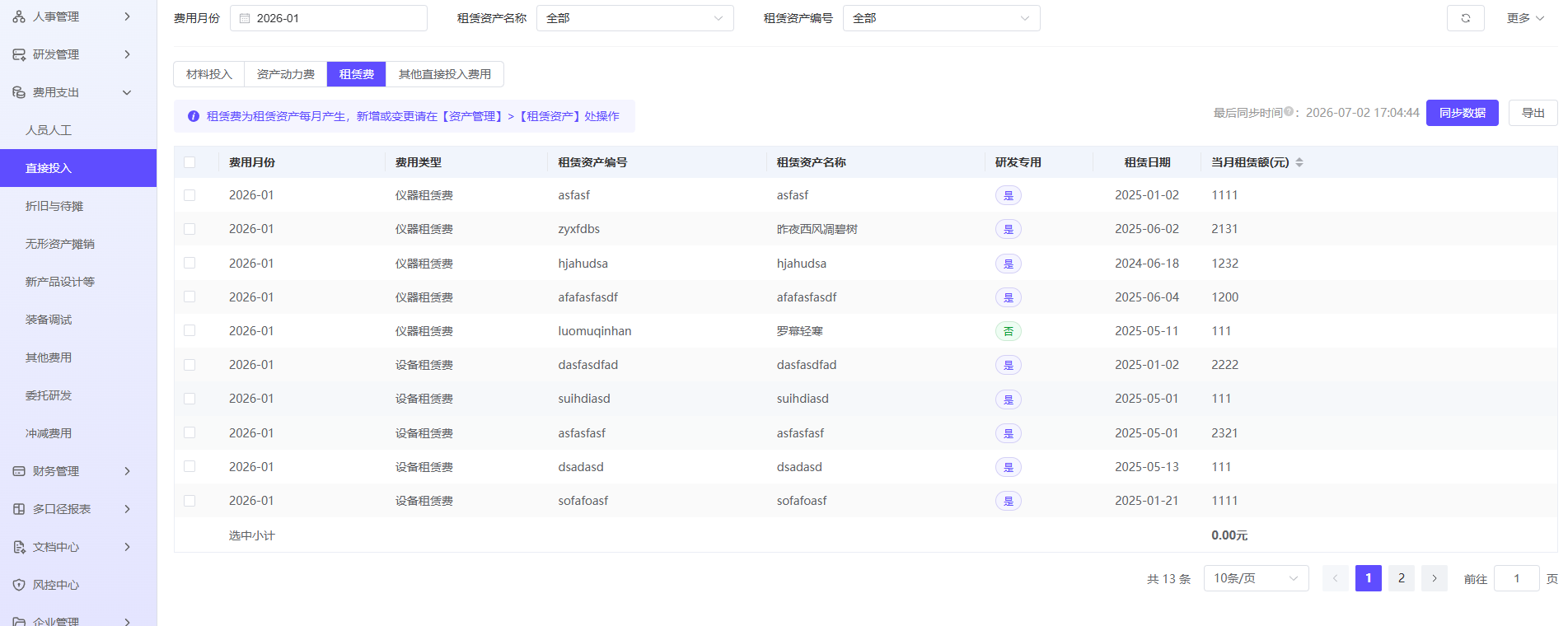The width and height of the screenshot is (1568, 626).
Task: Open the 租赁资产名称 dropdown
Action: [x=634, y=18]
